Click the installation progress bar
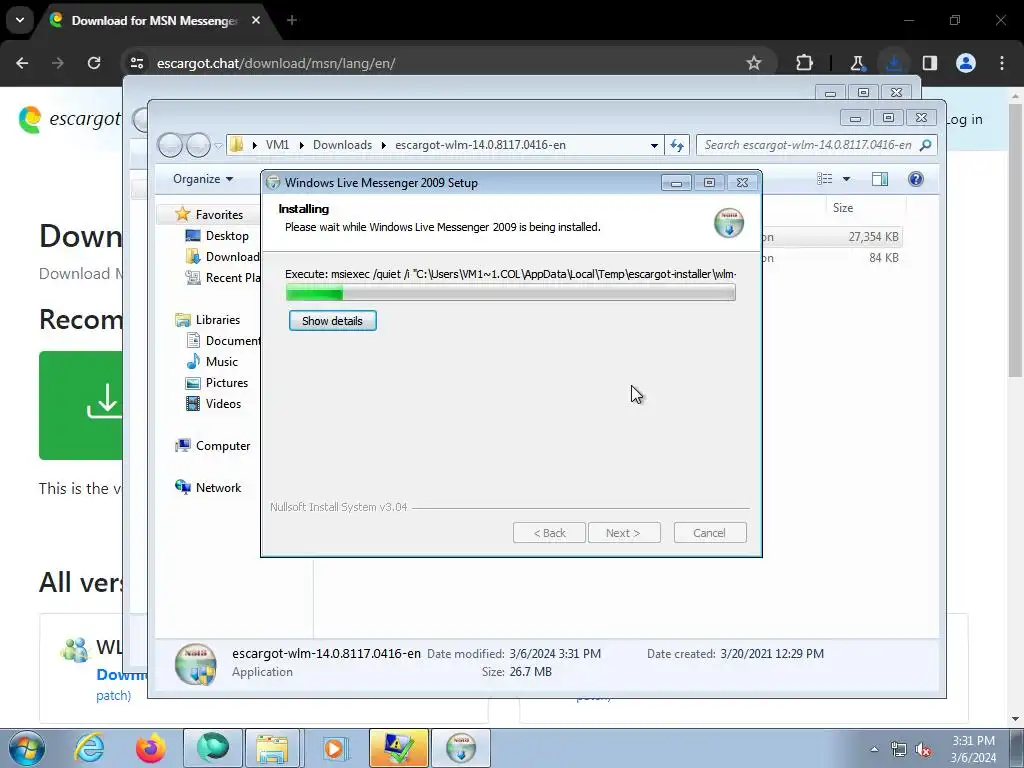 (x=511, y=293)
